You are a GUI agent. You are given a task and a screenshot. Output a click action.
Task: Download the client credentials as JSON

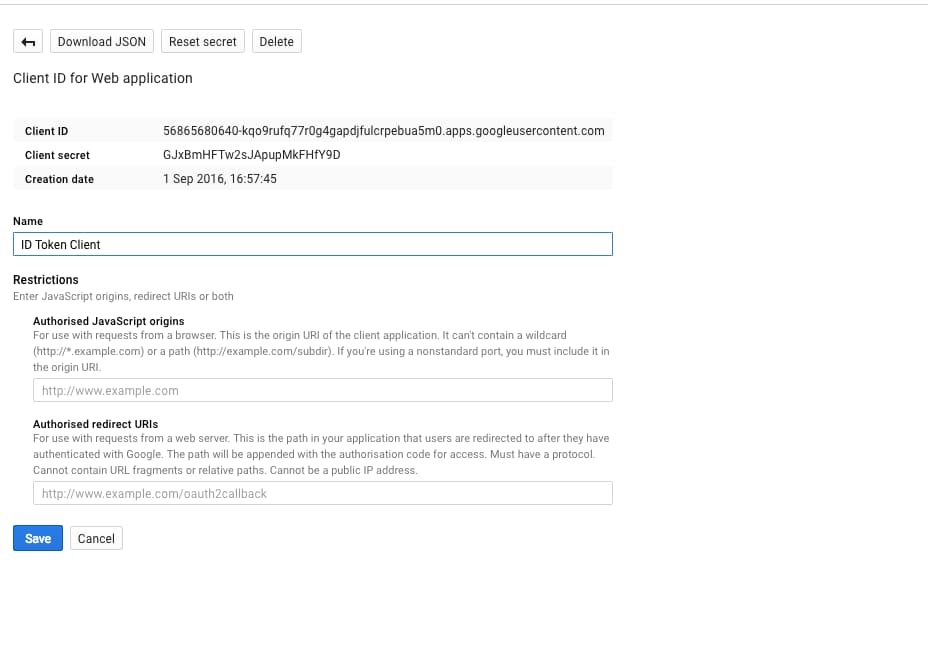click(x=102, y=41)
